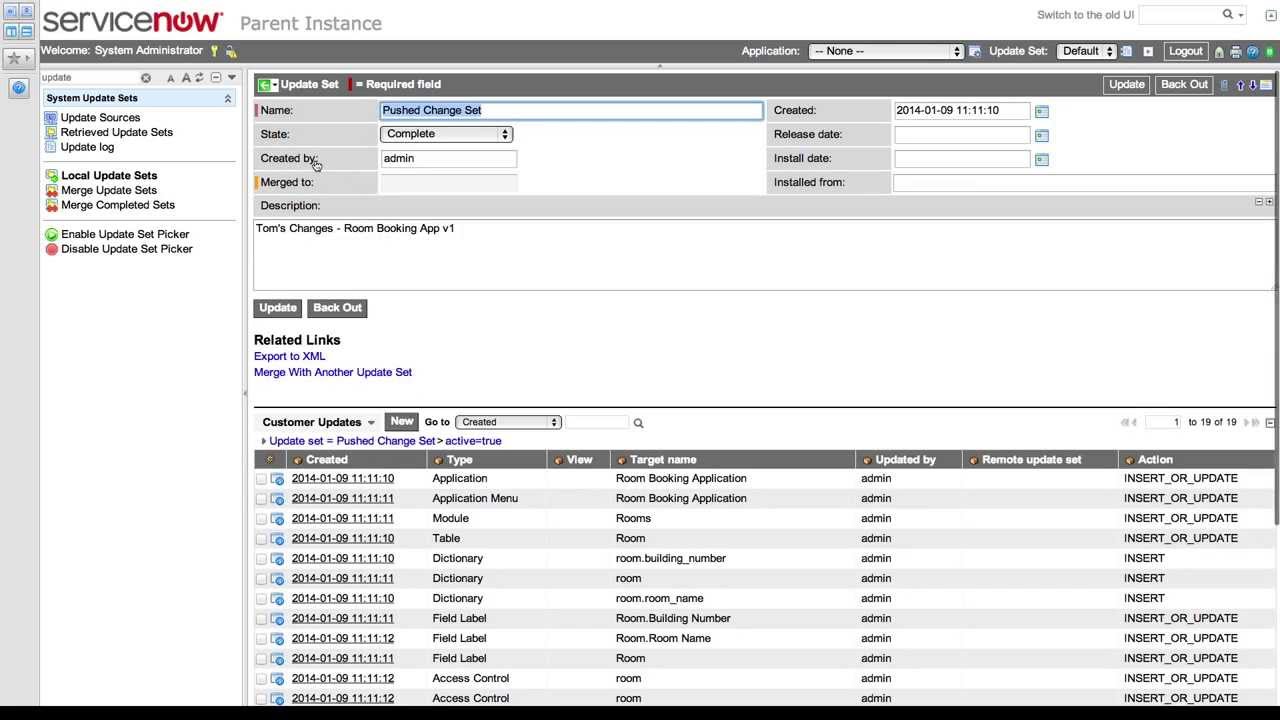Click the Merge Completed Sets module icon

click(x=51, y=205)
